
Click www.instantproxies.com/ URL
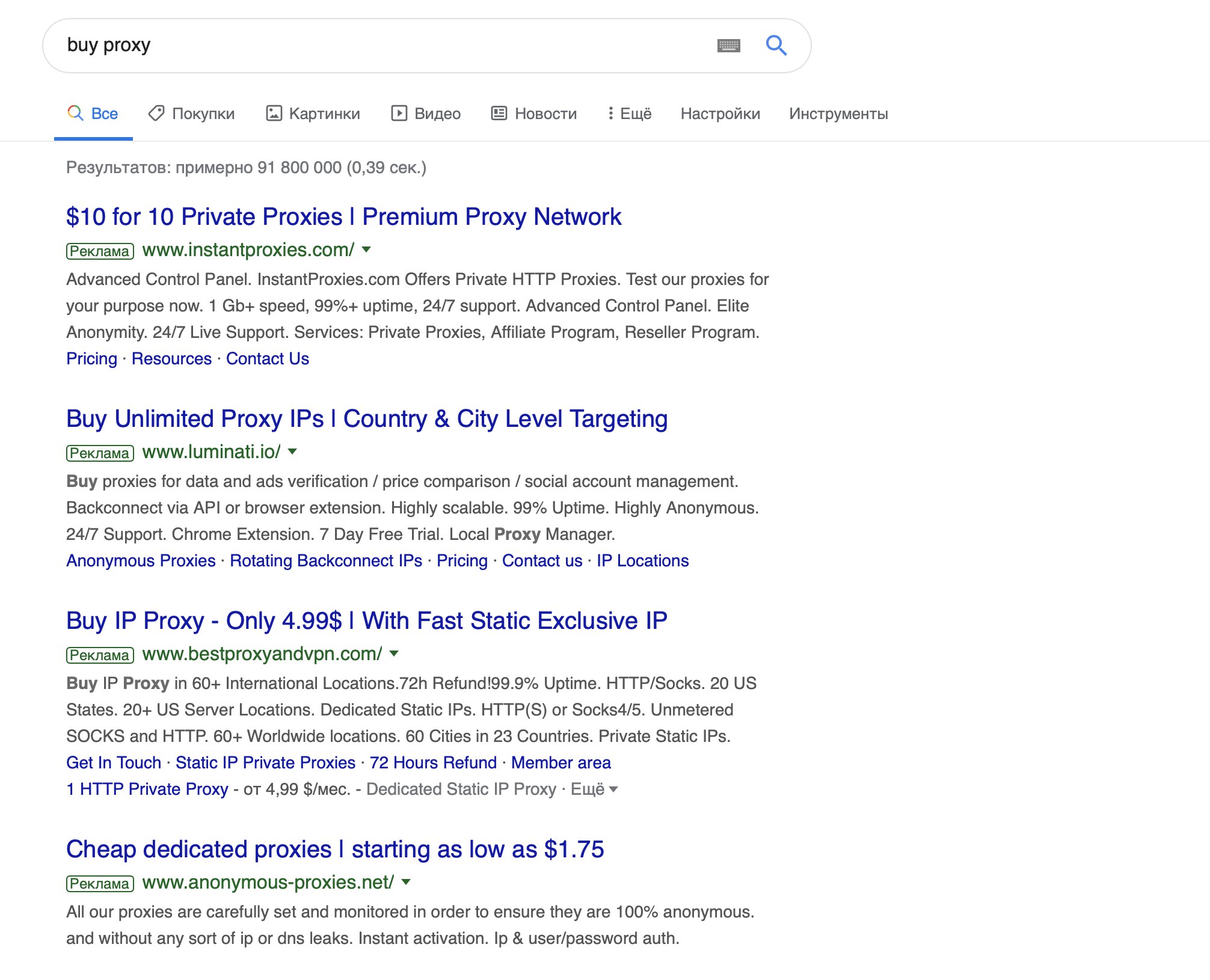pyautogui.click(x=248, y=250)
